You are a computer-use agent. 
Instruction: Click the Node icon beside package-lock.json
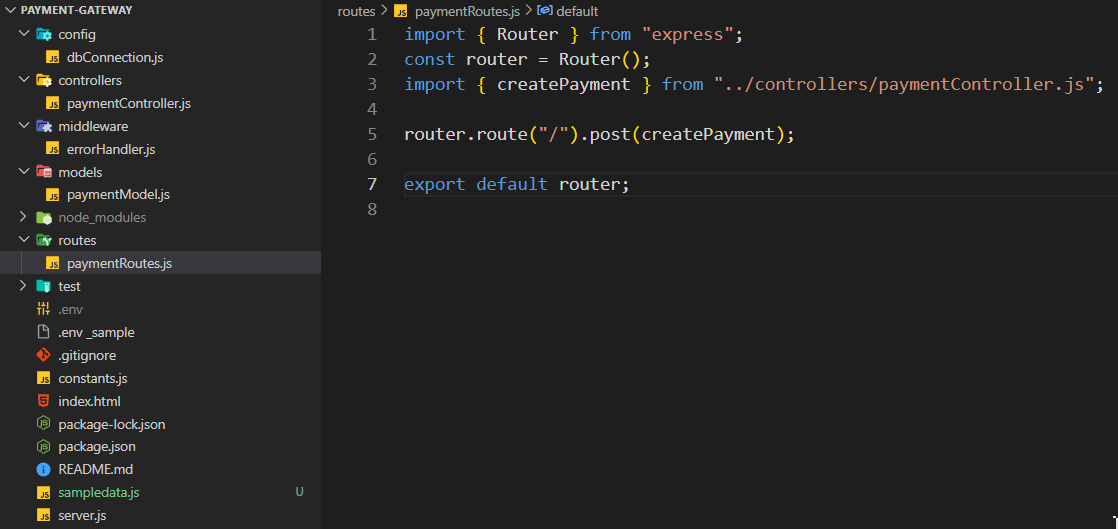click(43, 423)
